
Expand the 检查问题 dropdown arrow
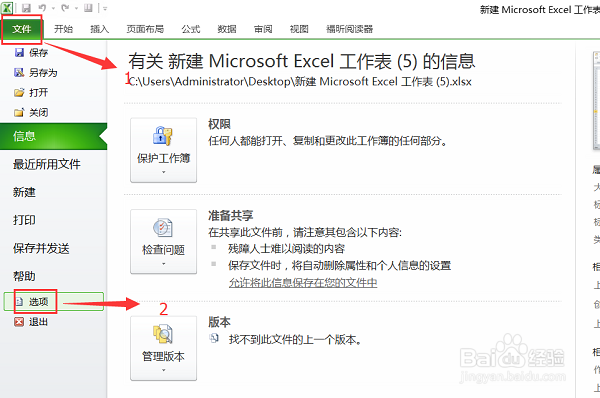pos(163,264)
